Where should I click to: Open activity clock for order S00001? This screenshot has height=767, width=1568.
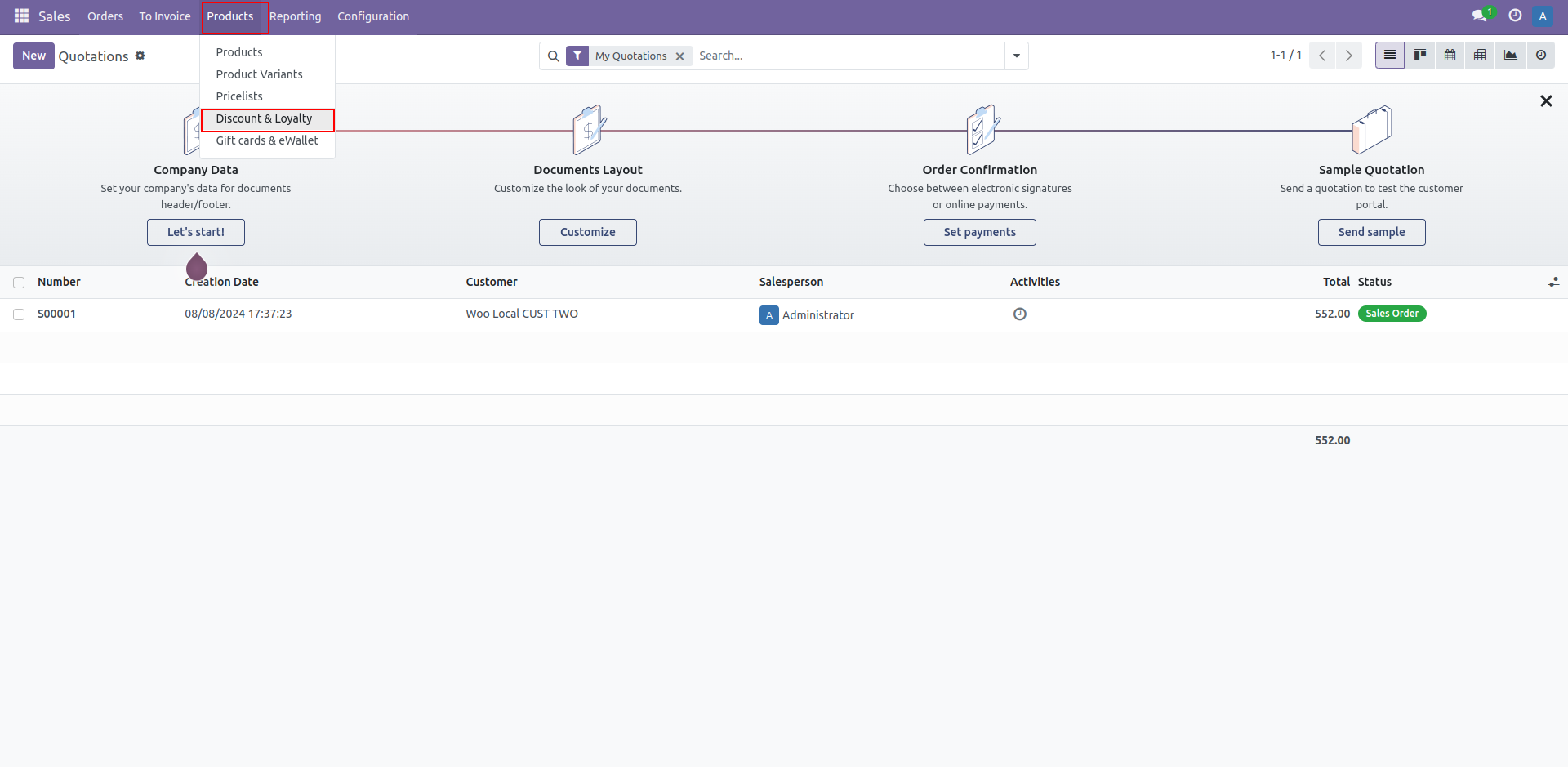pyautogui.click(x=1019, y=314)
